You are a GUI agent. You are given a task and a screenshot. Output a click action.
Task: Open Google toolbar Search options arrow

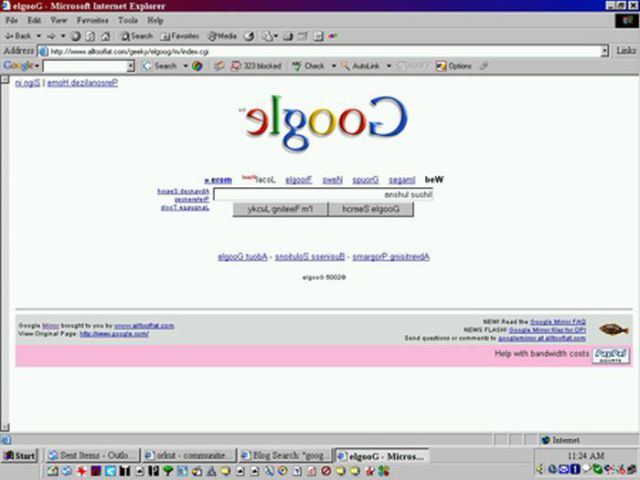tap(185, 66)
